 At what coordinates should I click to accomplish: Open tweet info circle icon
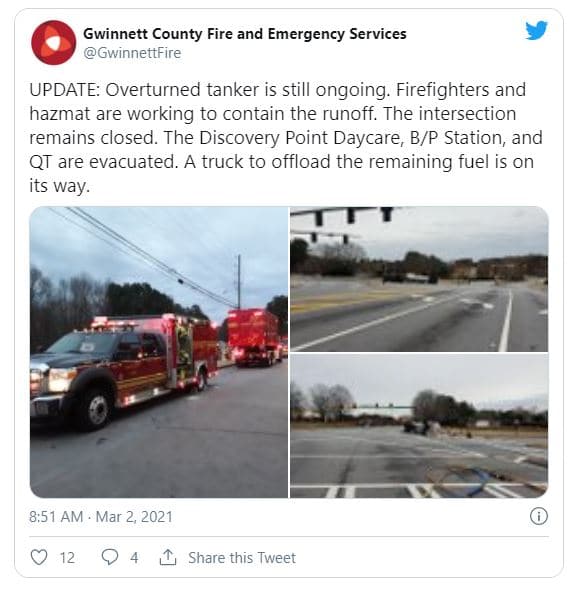[x=539, y=516]
